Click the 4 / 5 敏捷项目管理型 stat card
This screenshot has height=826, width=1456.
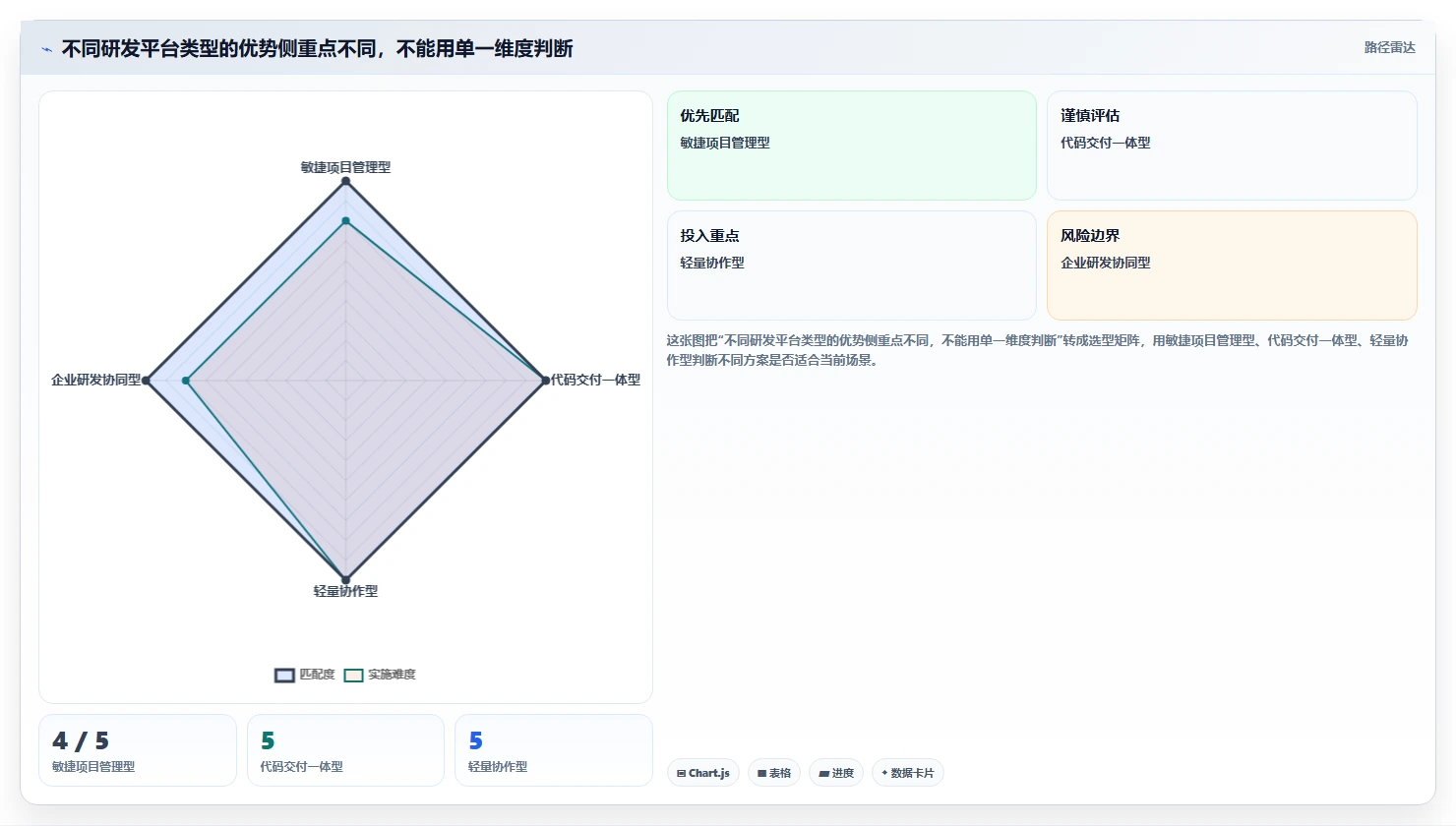pos(138,750)
